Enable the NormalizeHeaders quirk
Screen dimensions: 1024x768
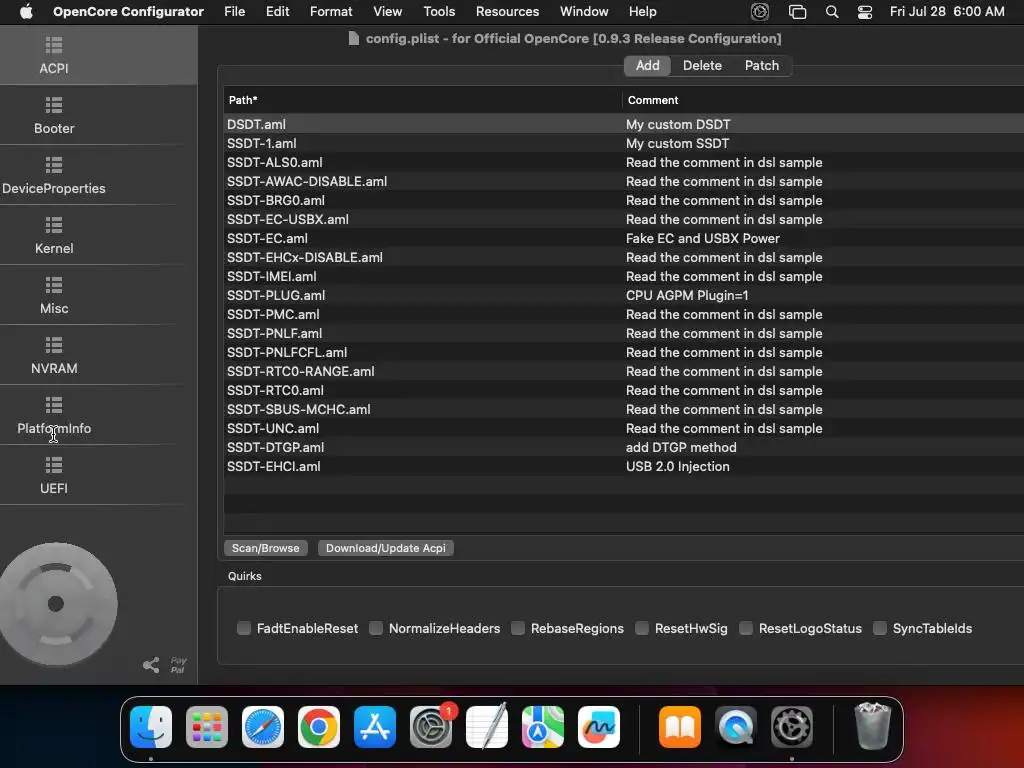tap(376, 628)
